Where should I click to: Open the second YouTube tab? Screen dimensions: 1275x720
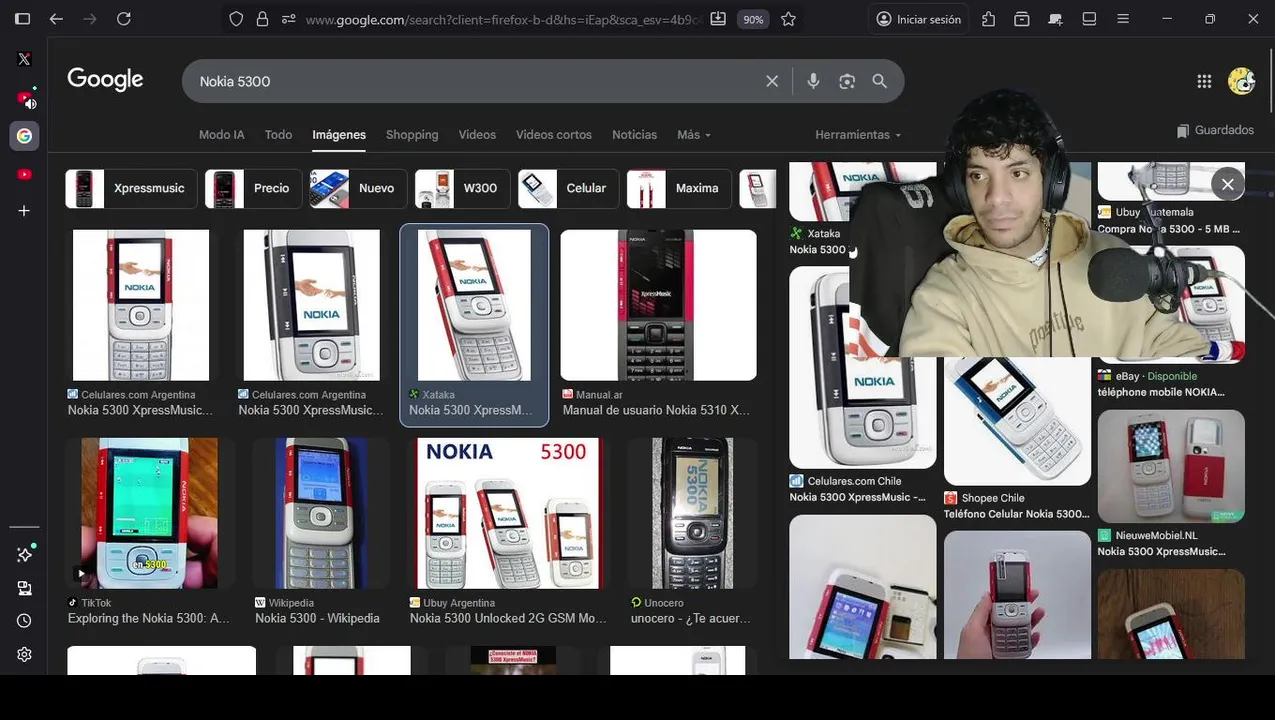click(24, 174)
